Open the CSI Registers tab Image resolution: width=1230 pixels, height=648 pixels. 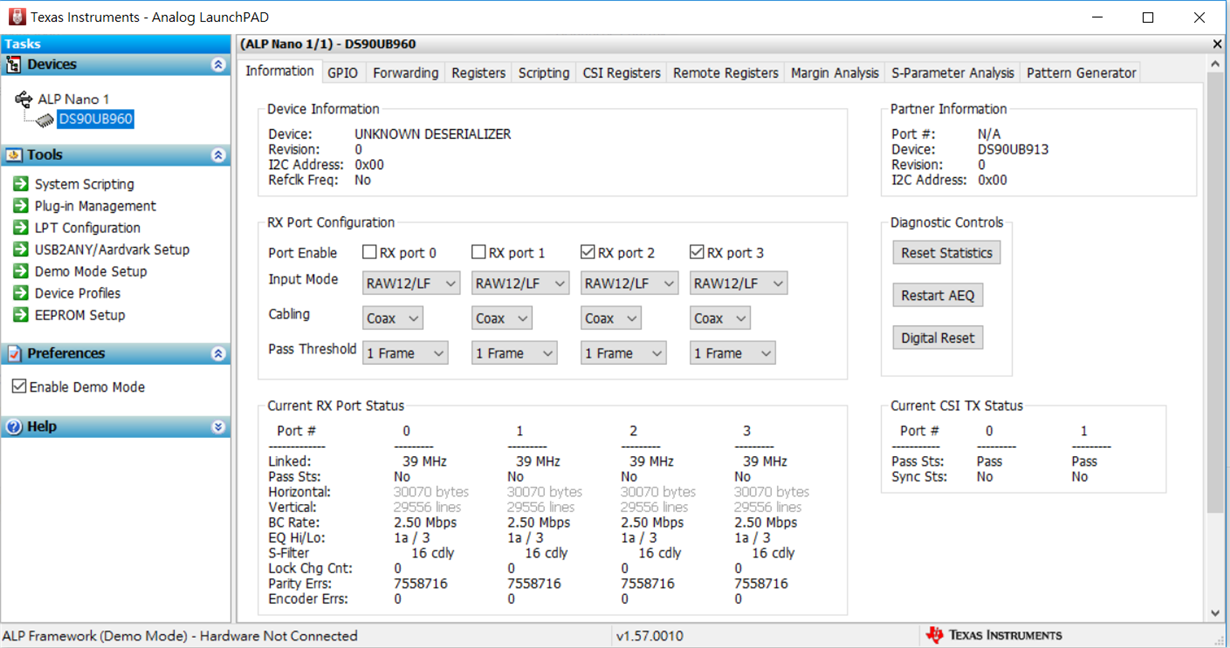(x=622, y=73)
